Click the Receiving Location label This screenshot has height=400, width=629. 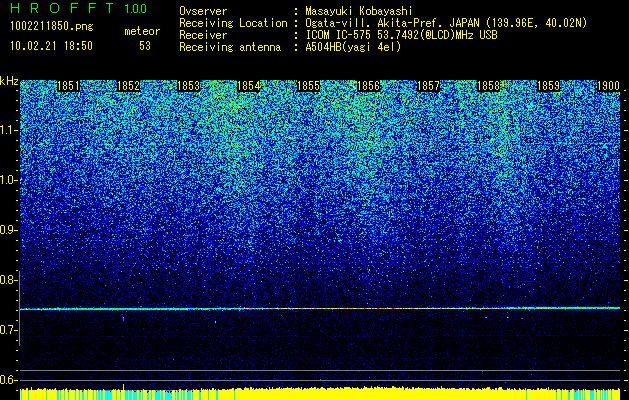[233, 23]
